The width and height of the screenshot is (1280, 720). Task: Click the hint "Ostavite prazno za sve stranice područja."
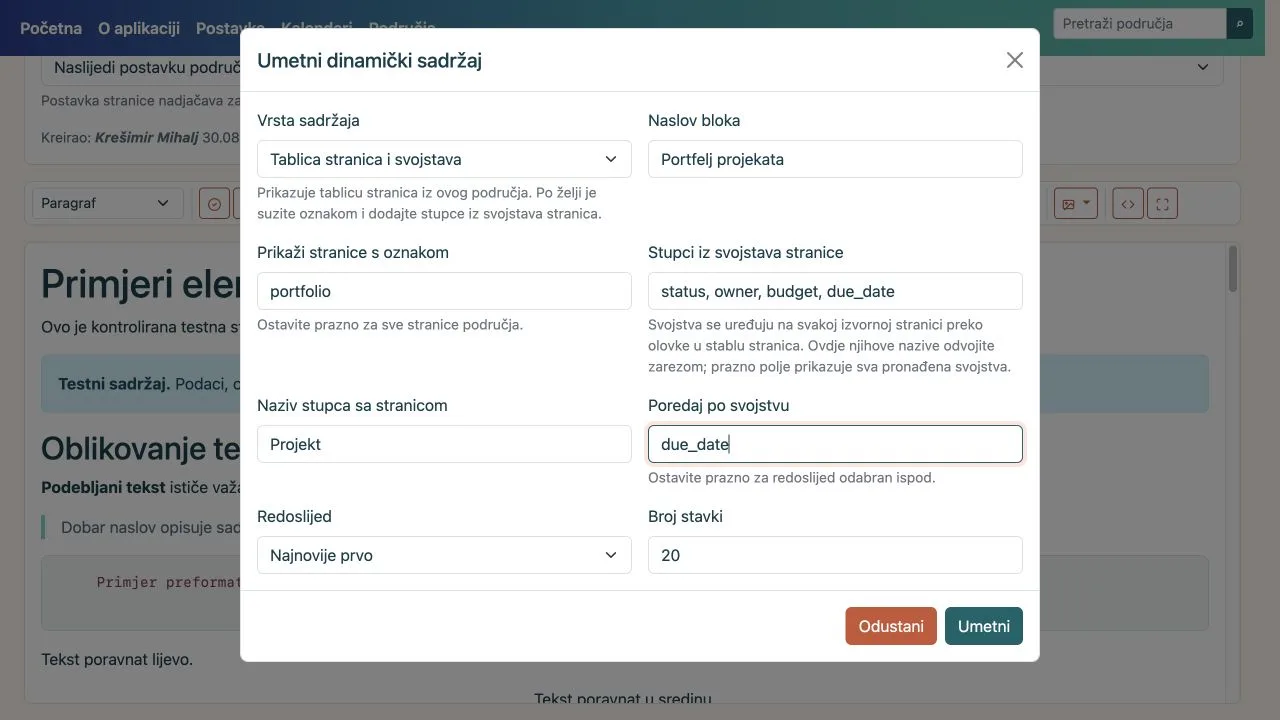[390, 324]
